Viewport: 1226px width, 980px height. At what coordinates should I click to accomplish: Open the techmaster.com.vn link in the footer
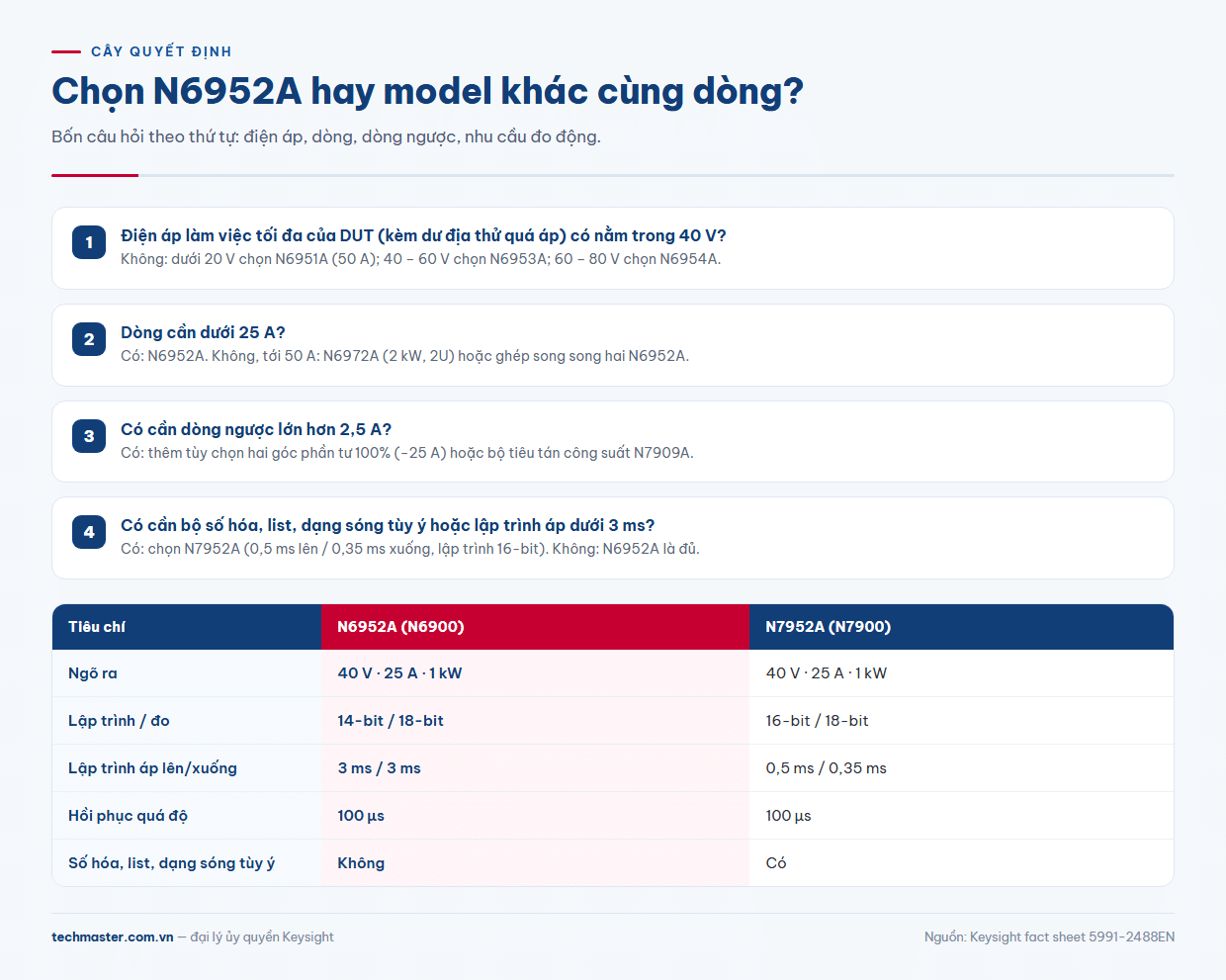pyautogui.click(x=113, y=936)
